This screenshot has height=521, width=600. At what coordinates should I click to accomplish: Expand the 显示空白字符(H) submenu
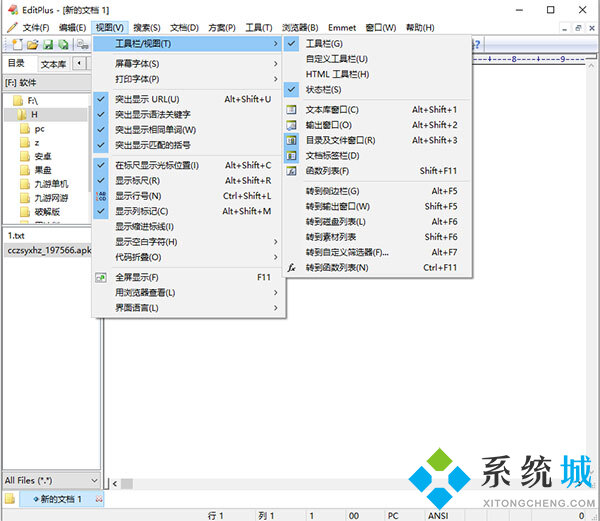[x=189, y=242]
